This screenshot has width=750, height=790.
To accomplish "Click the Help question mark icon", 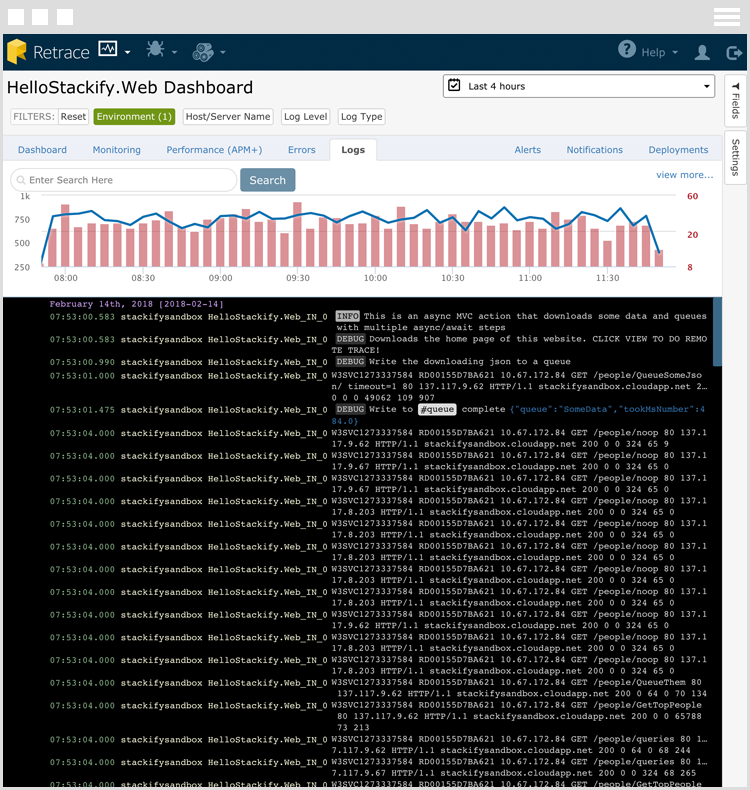I will pos(627,49).
